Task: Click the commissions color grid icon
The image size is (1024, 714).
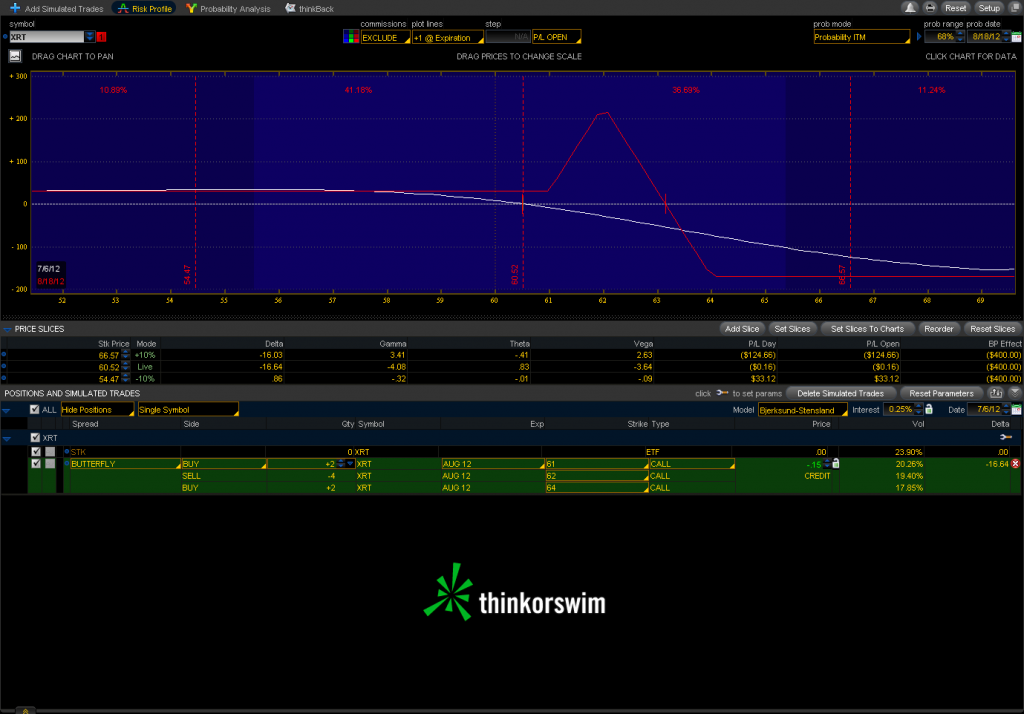Action: point(351,37)
